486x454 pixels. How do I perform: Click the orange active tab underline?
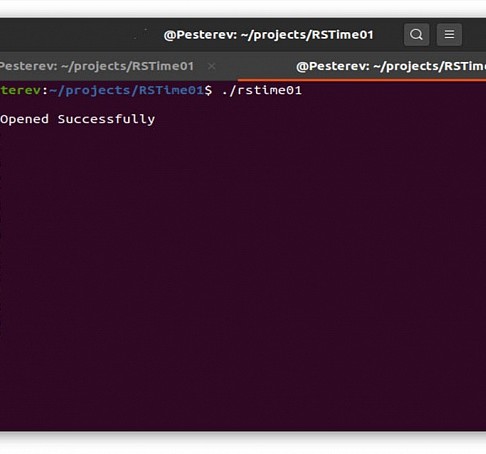point(362,80)
